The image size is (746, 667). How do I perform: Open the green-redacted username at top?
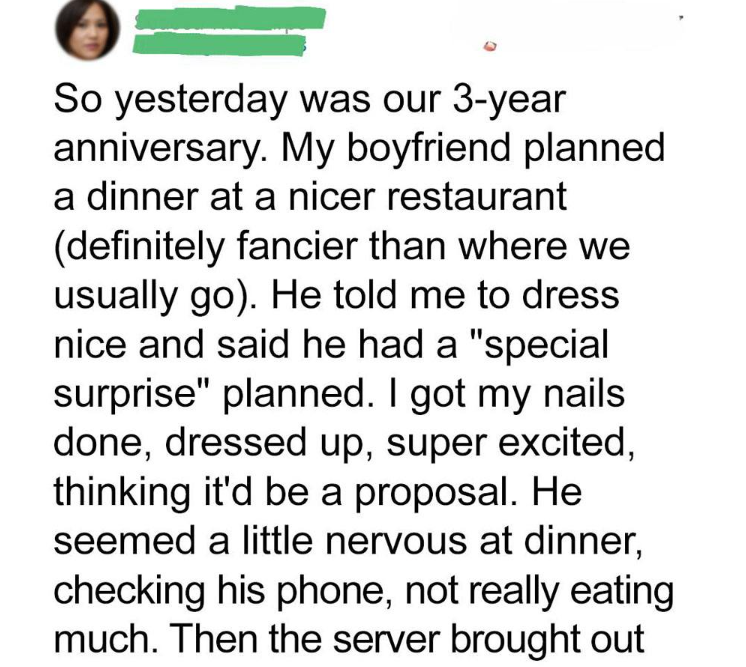pyautogui.click(x=229, y=18)
